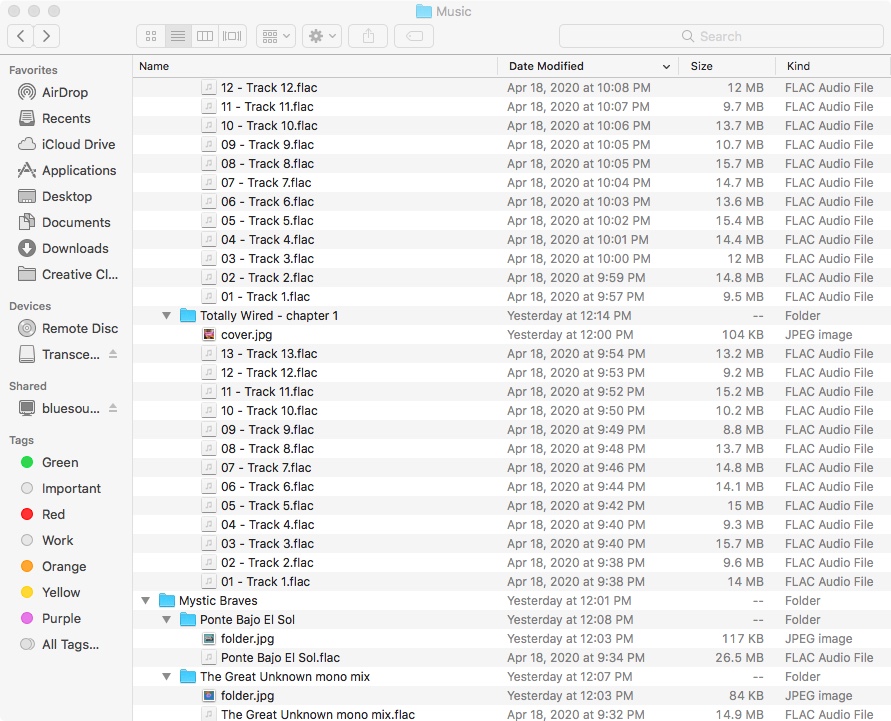891x721 pixels.
Task: Open Downloads in the sidebar
Action: 75,248
